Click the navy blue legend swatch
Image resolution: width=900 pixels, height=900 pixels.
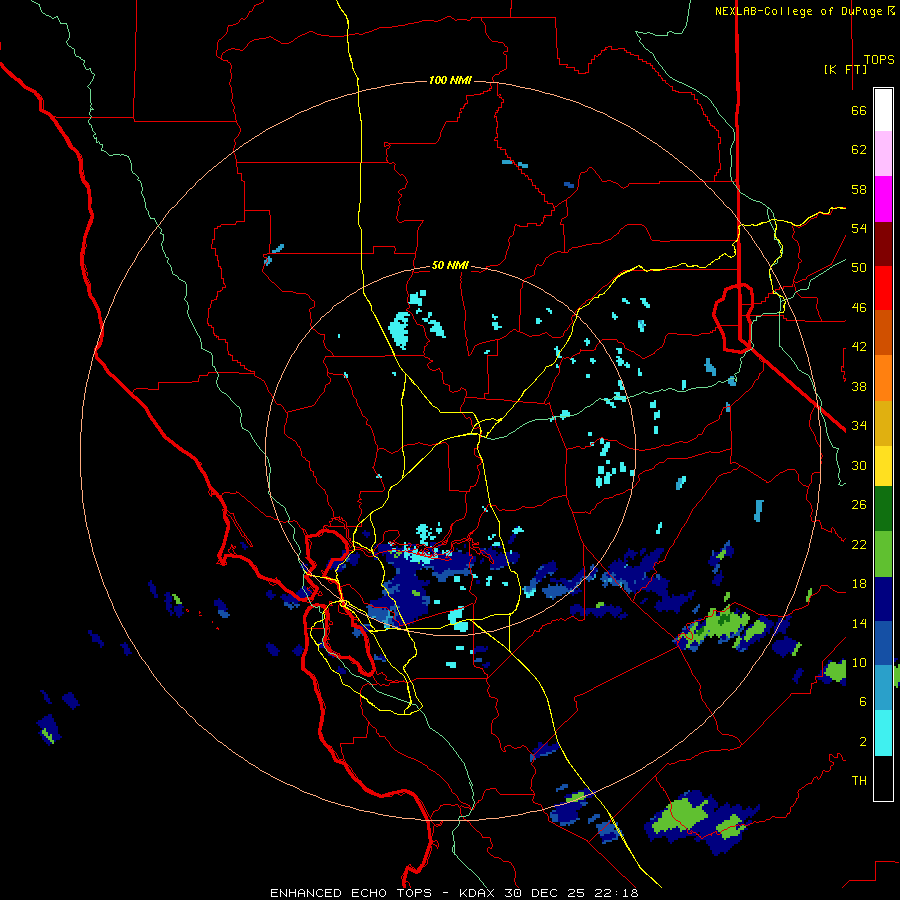pyautogui.click(x=883, y=599)
